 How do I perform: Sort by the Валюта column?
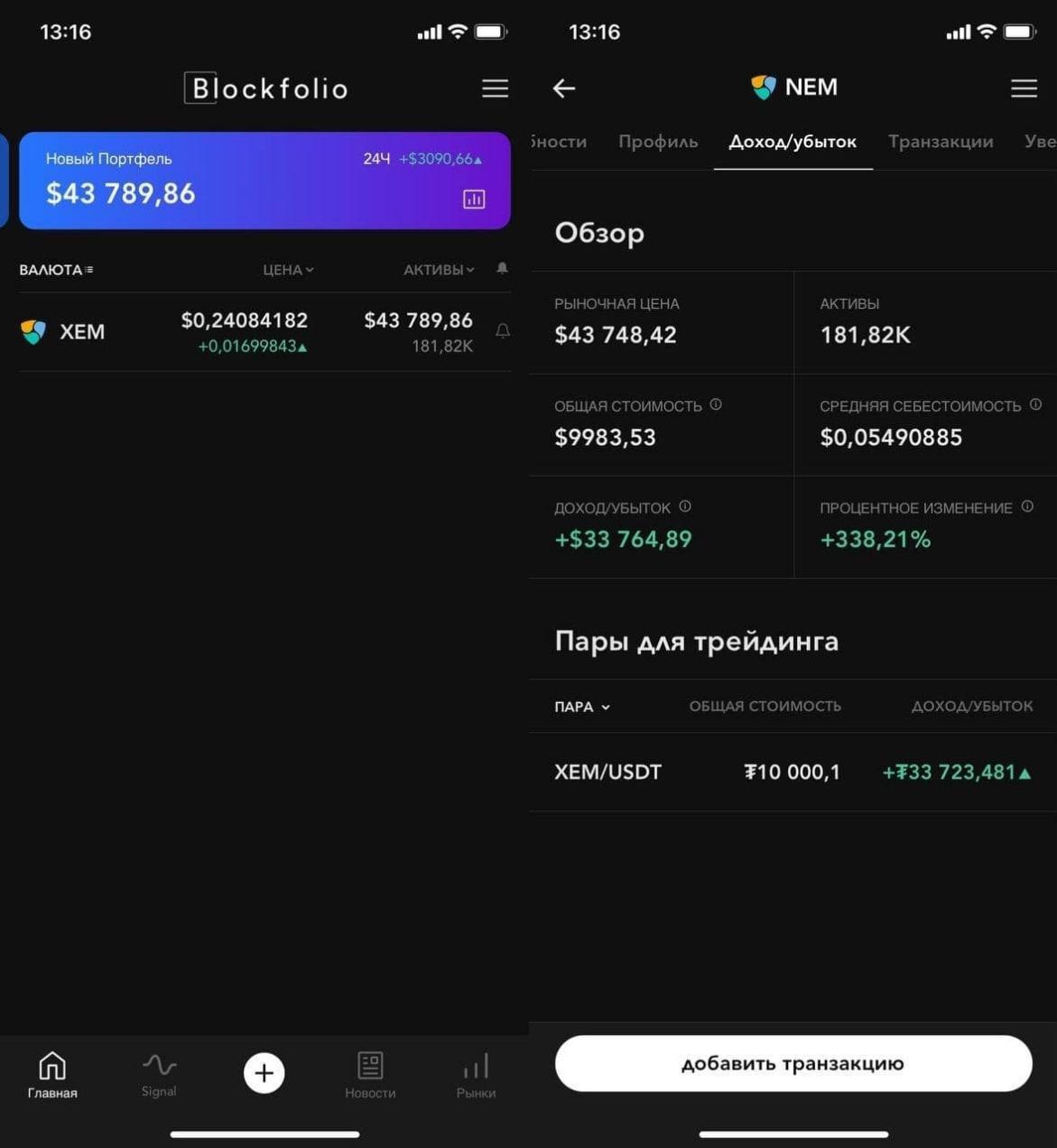click(56, 270)
